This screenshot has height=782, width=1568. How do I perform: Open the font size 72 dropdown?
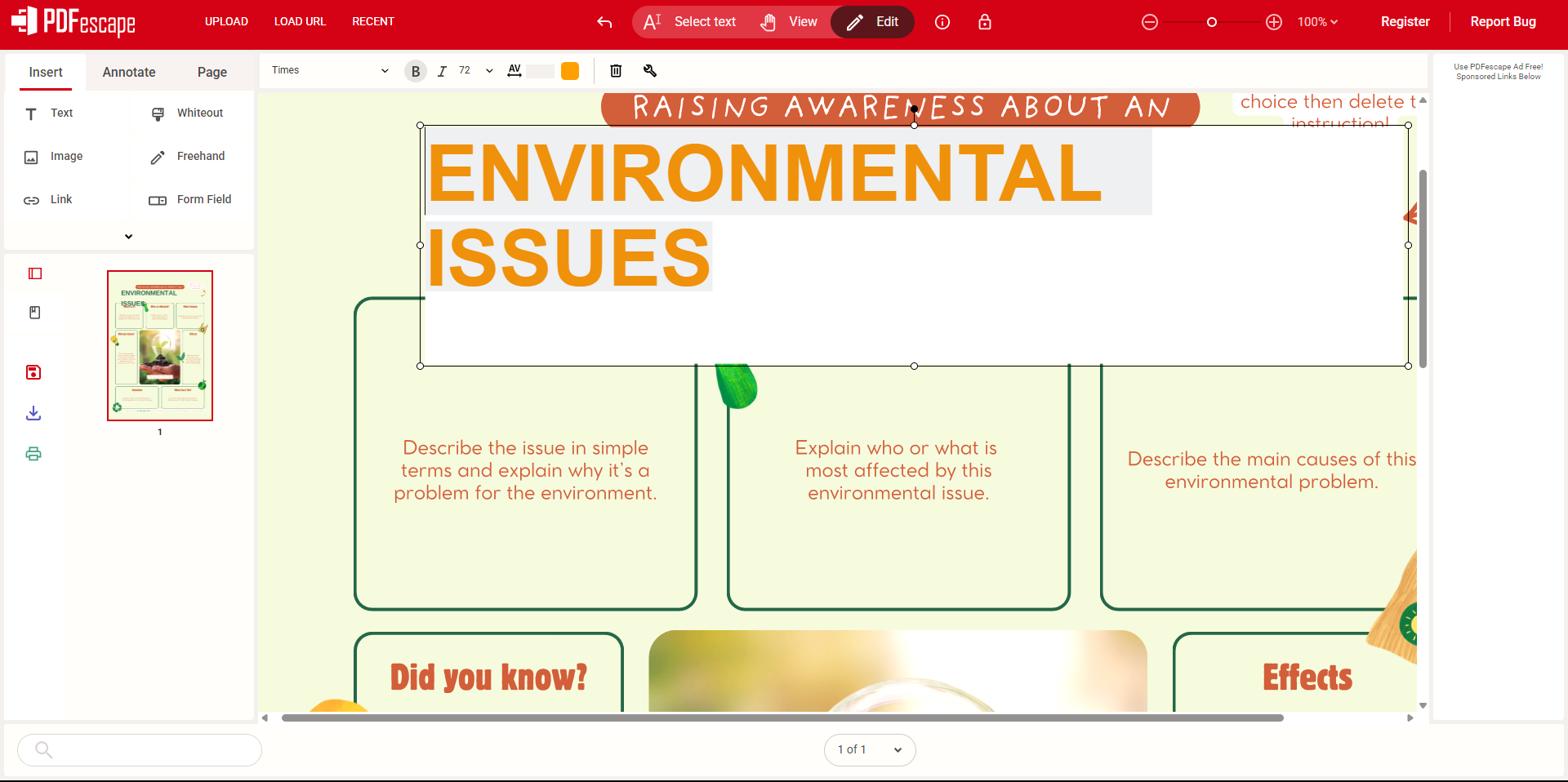(476, 71)
